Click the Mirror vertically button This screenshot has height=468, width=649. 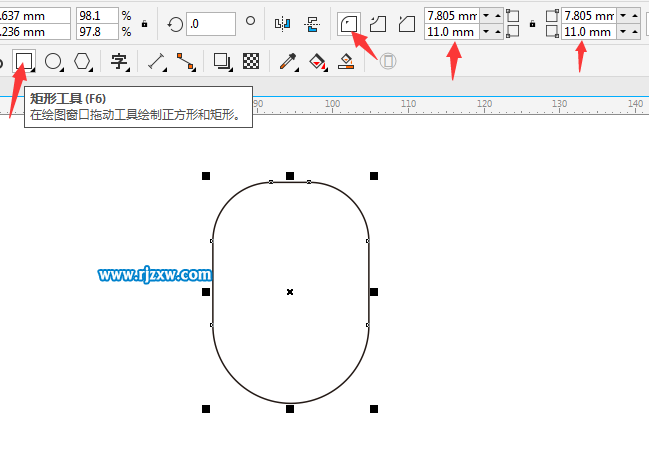[311, 22]
